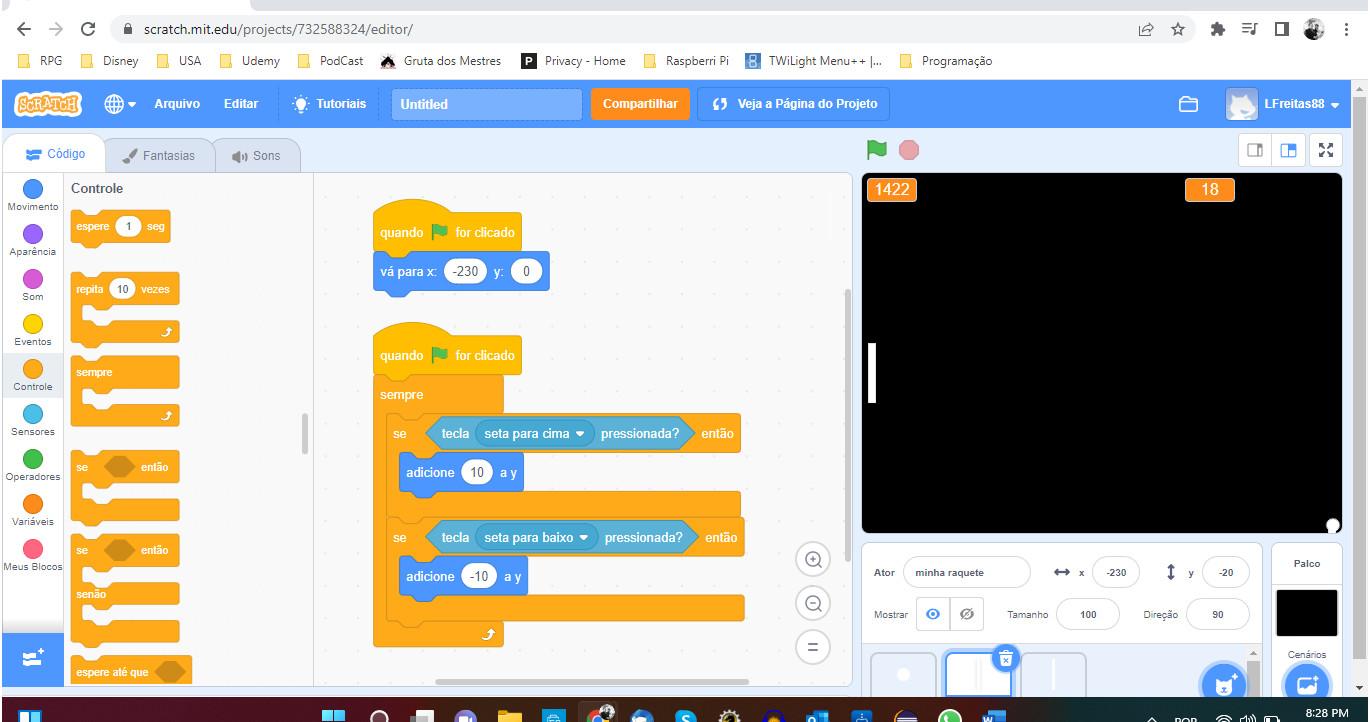1370x722 pixels.
Task: Click the -230 value in 'vá para x' block
Action: 465,271
